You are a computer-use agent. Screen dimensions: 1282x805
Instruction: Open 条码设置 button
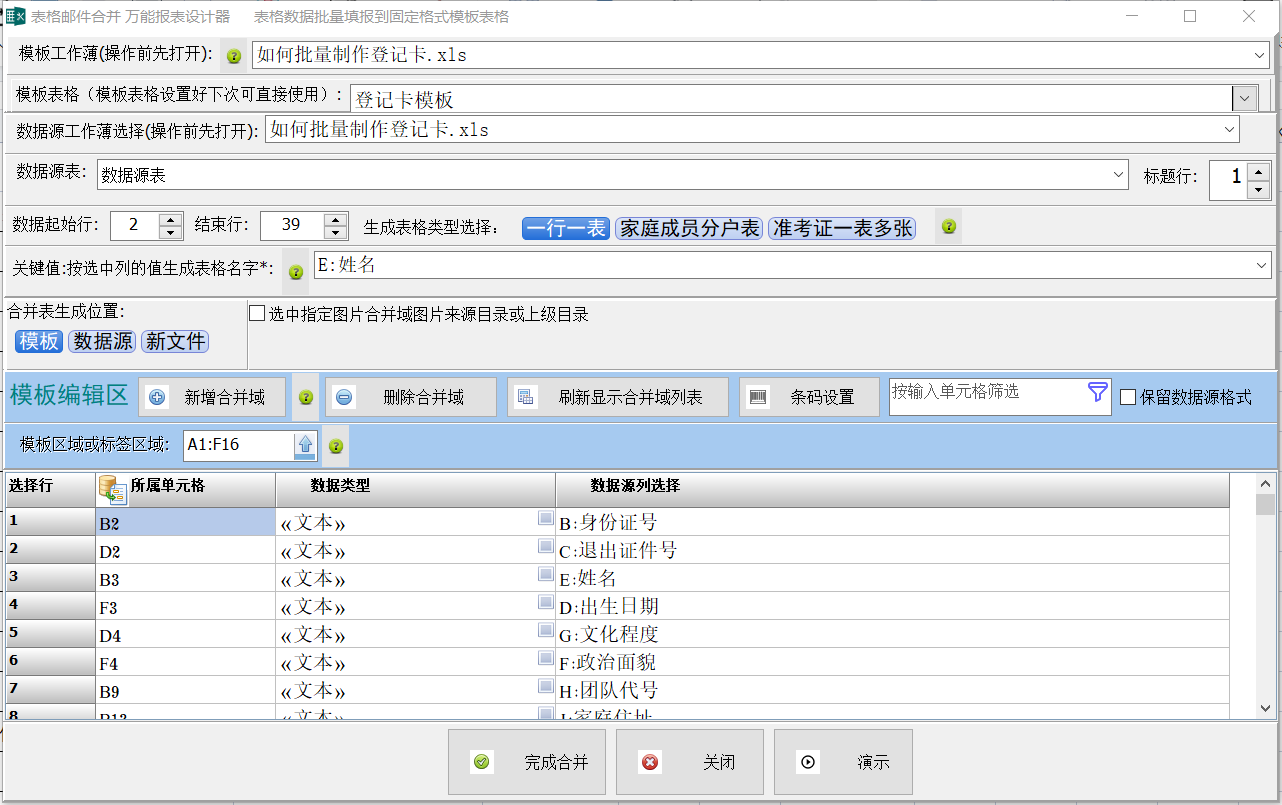(809, 397)
